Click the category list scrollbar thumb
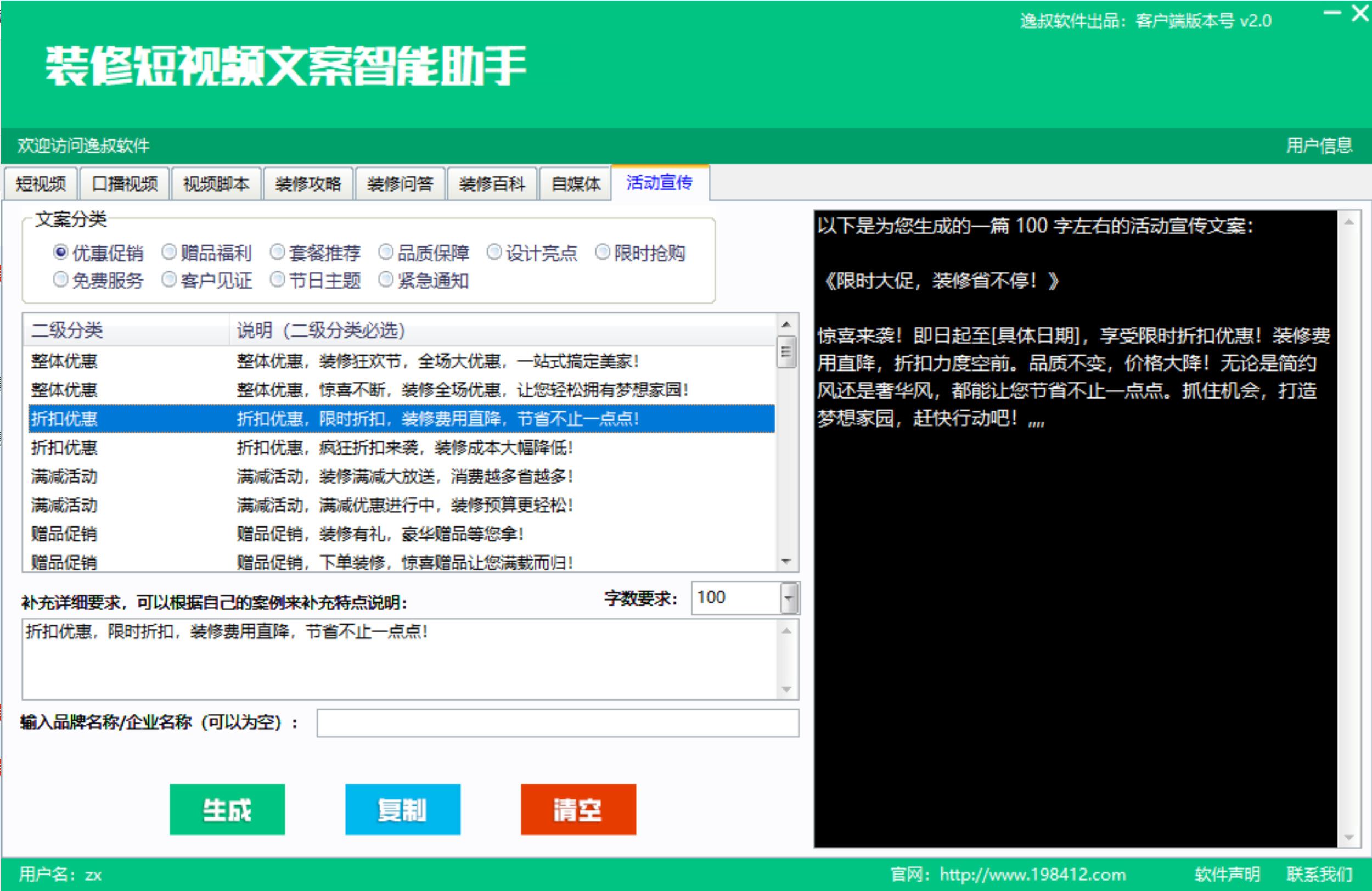The height and width of the screenshot is (891, 1372). pos(786,352)
